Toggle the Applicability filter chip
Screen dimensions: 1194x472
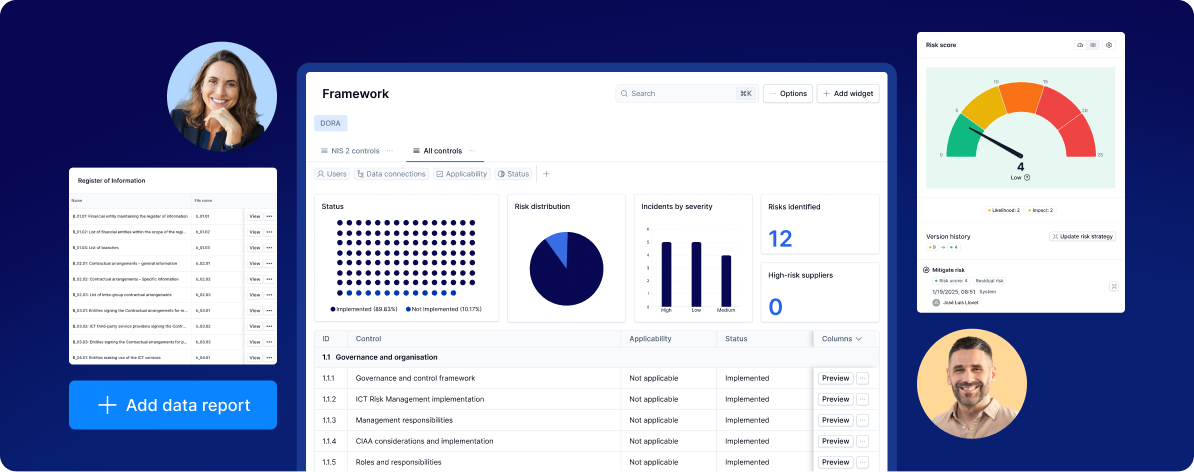coord(461,174)
